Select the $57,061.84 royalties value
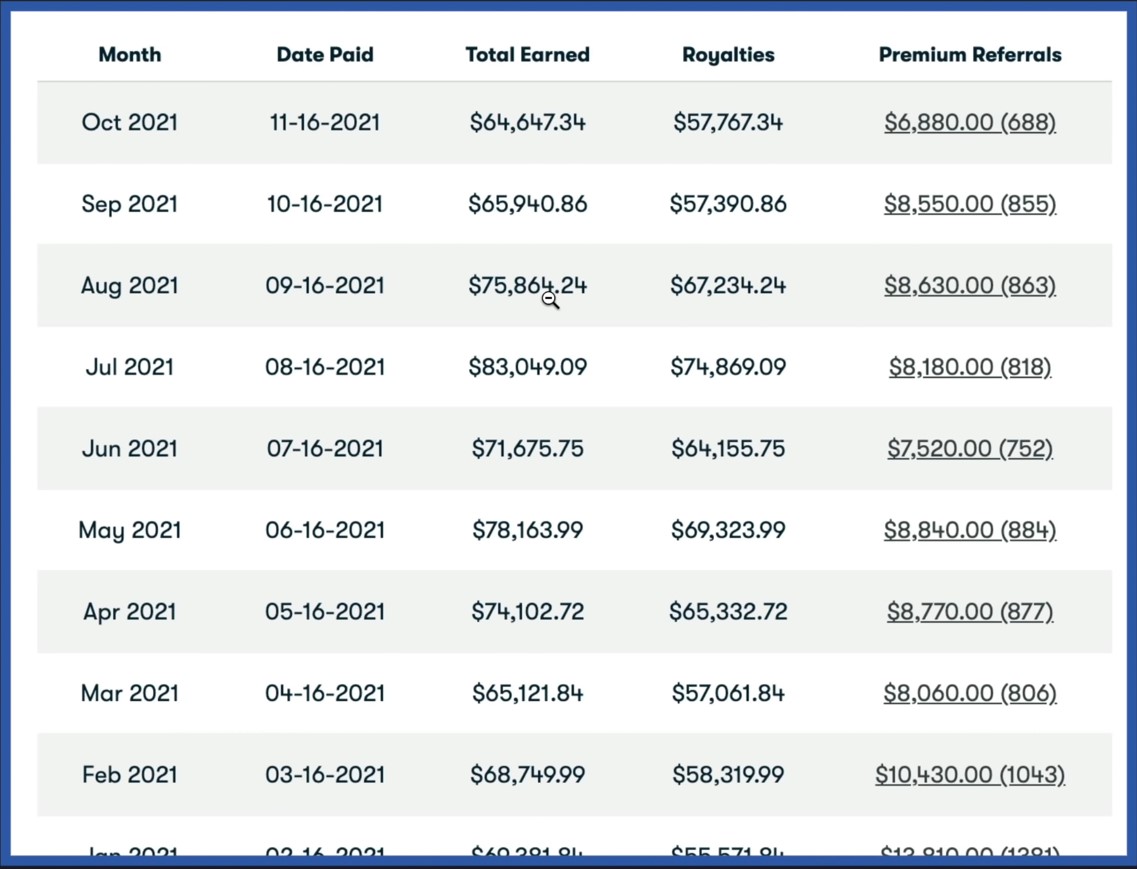 point(728,693)
